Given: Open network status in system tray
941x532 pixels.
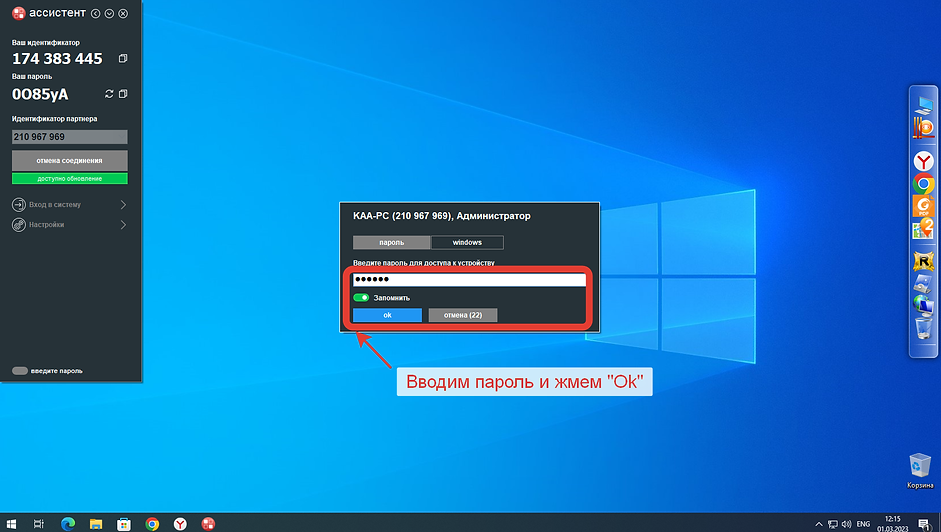Looking at the screenshot, I should tap(832, 524).
